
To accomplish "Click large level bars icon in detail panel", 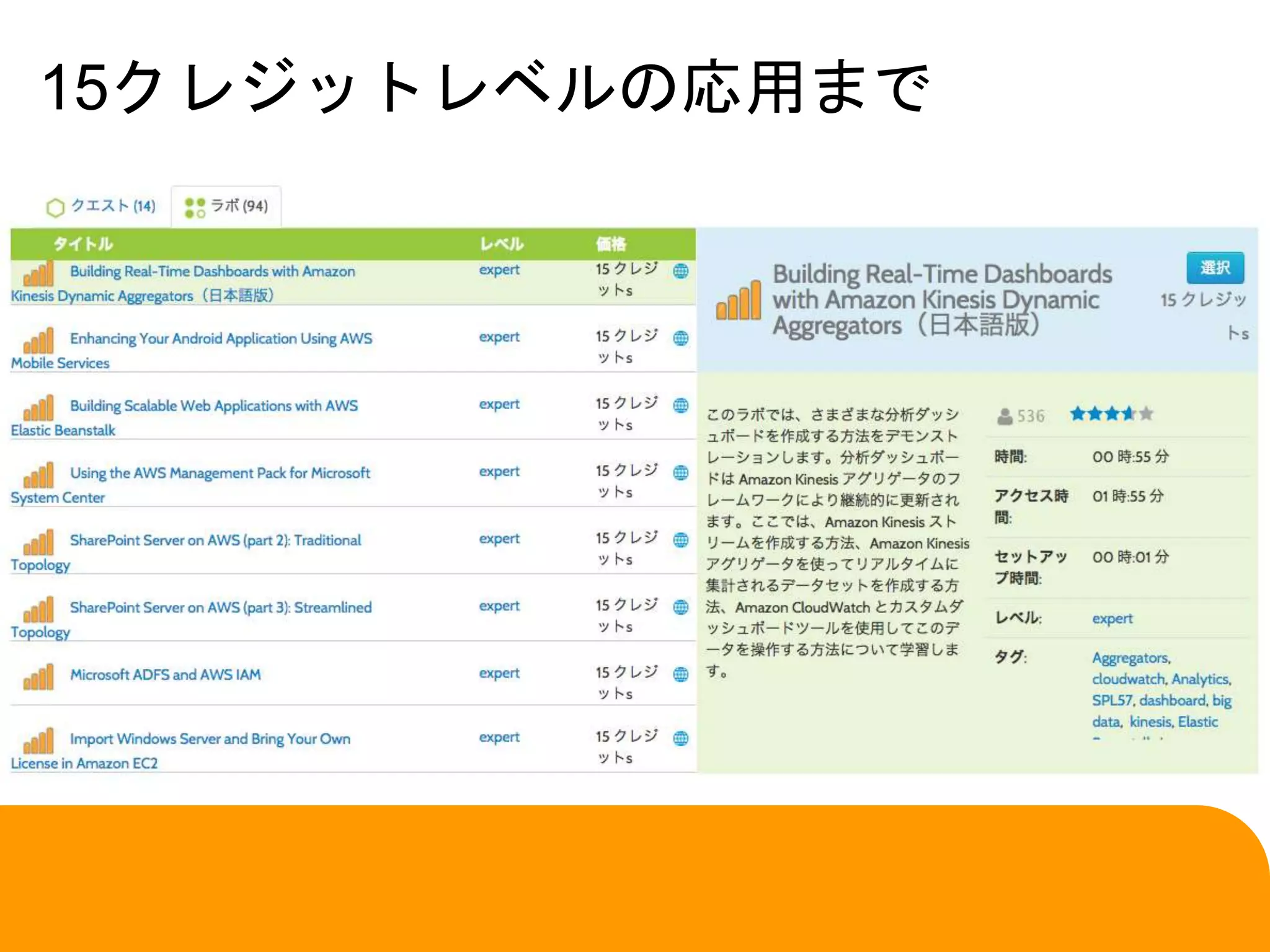I will pyautogui.click(x=738, y=300).
